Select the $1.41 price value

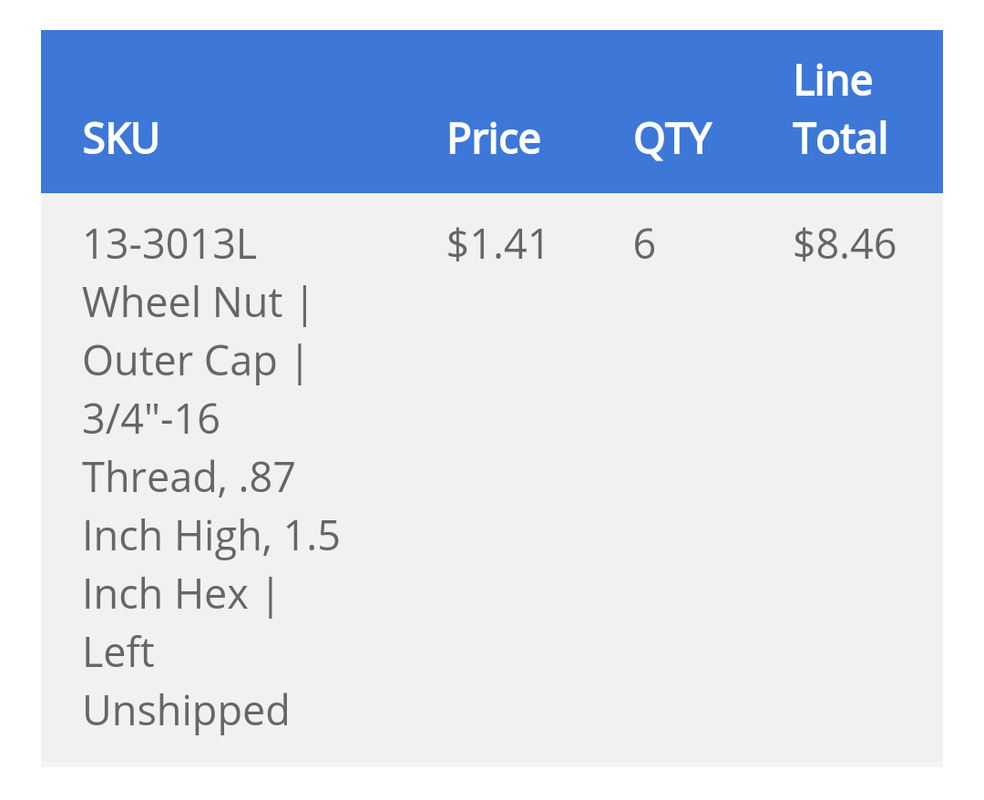coord(496,244)
